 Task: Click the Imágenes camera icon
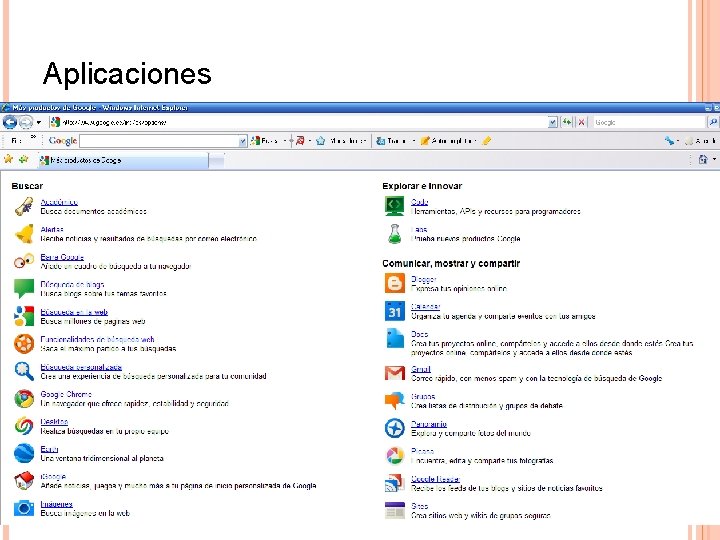pos(24,508)
